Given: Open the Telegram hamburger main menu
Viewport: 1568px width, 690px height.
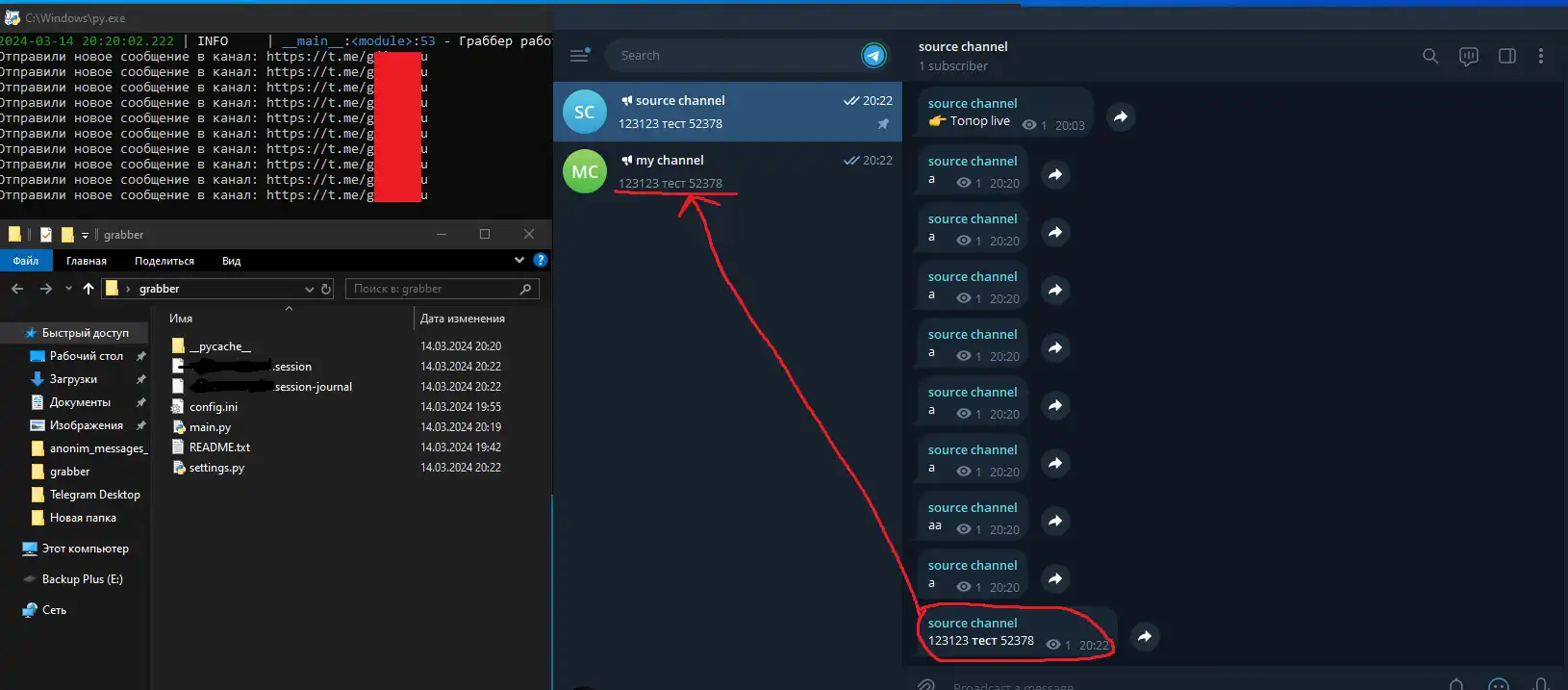Looking at the screenshot, I should (x=579, y=56).
